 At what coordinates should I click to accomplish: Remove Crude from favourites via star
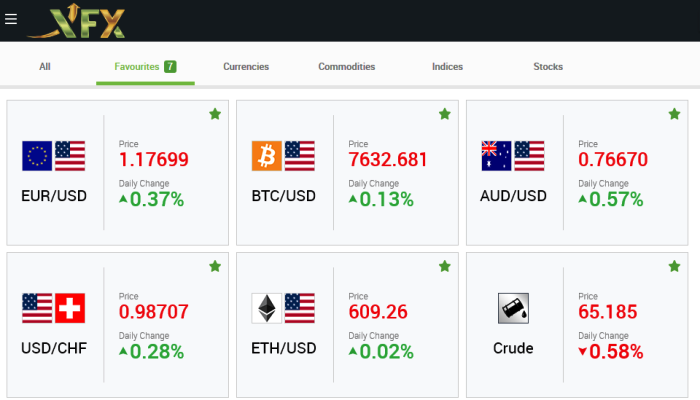674,266
